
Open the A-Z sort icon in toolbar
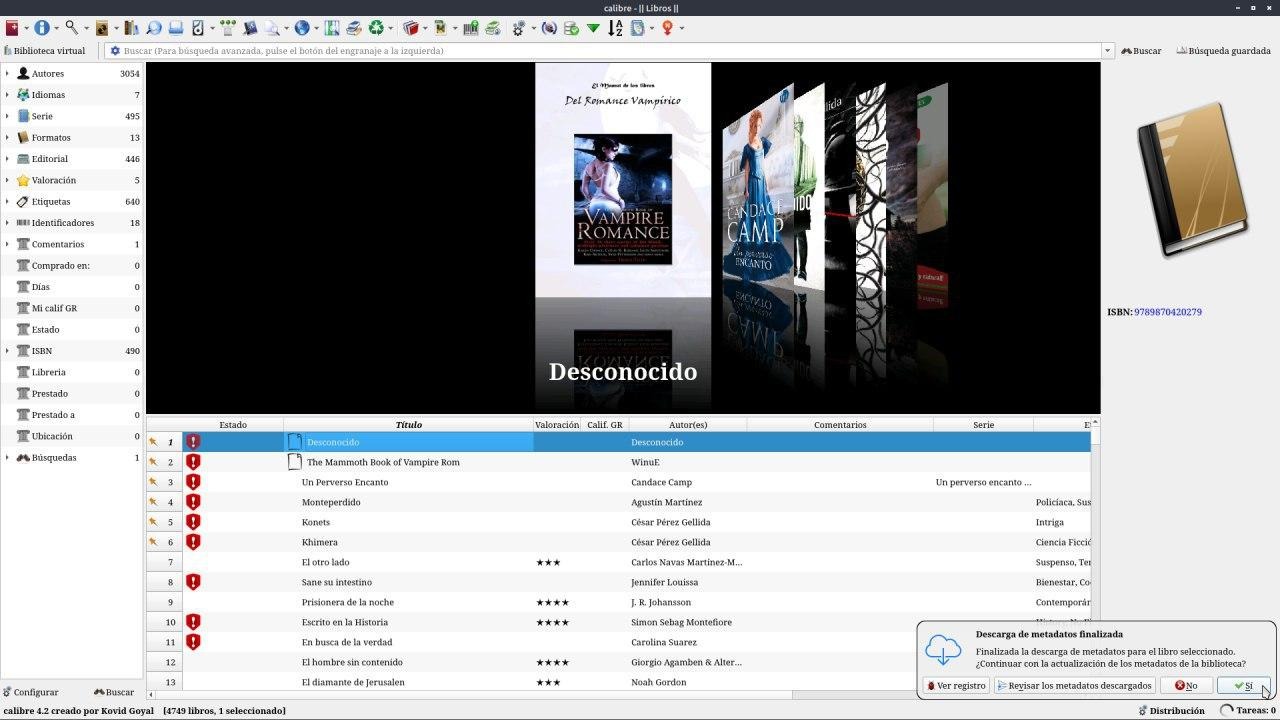pos(616,28)
